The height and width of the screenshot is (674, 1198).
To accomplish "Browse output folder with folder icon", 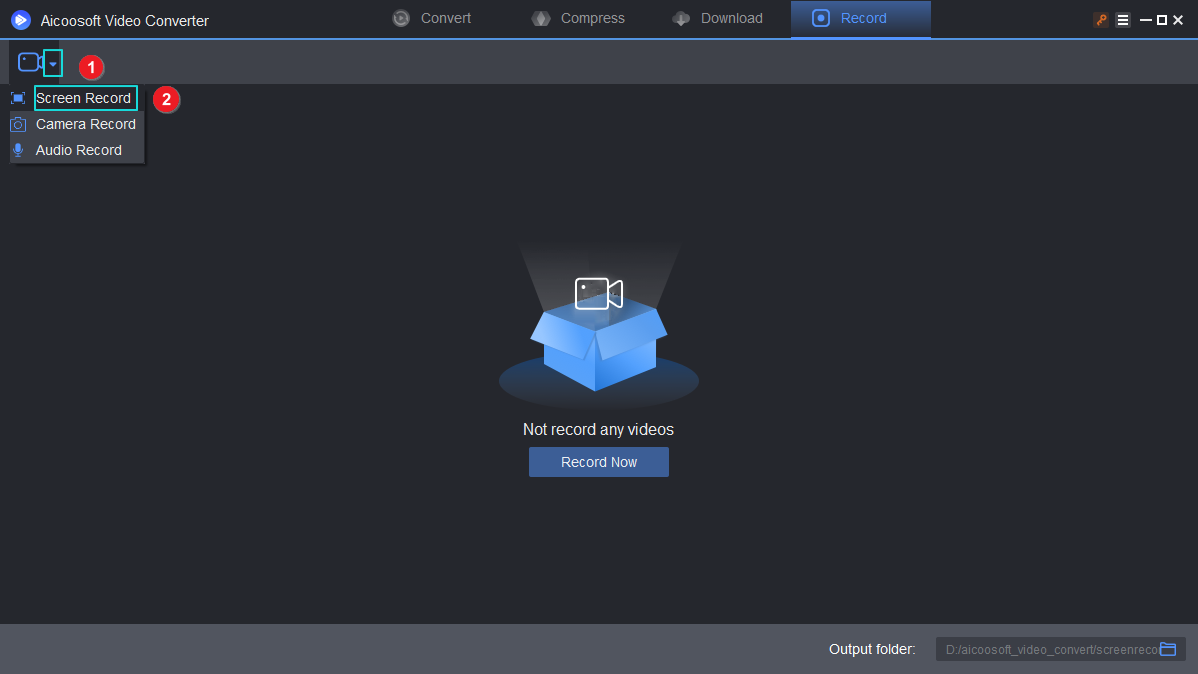I will pyautogui.click(x=1168, y=649).
